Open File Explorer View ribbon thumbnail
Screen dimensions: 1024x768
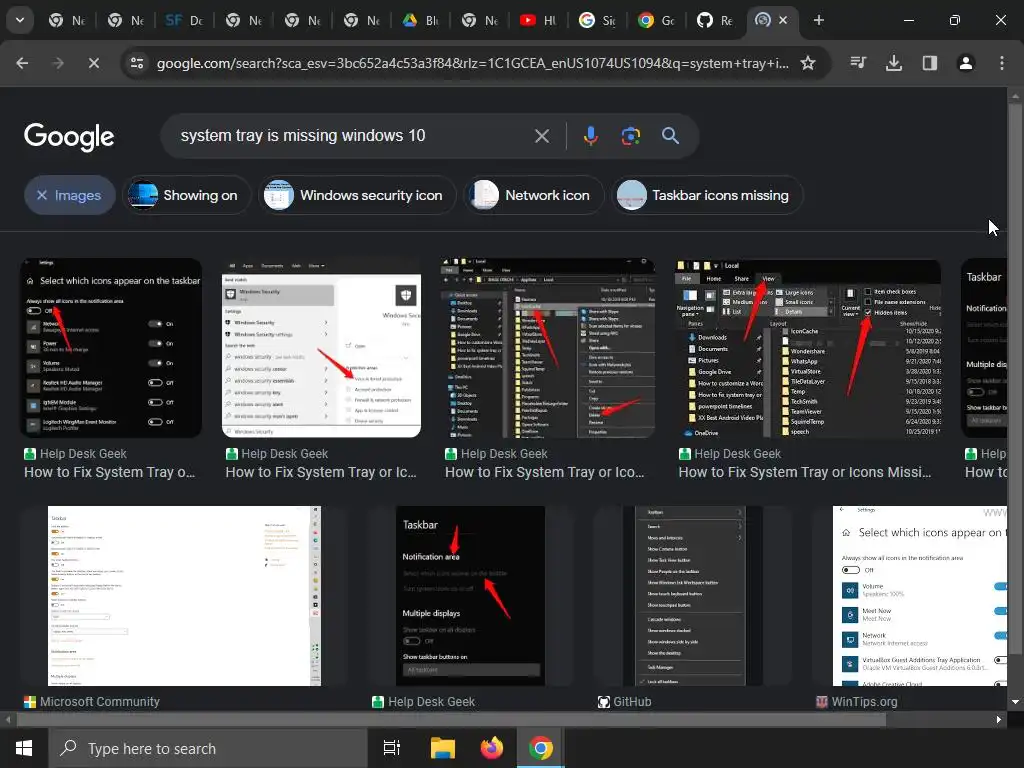(x=808, y=347)
